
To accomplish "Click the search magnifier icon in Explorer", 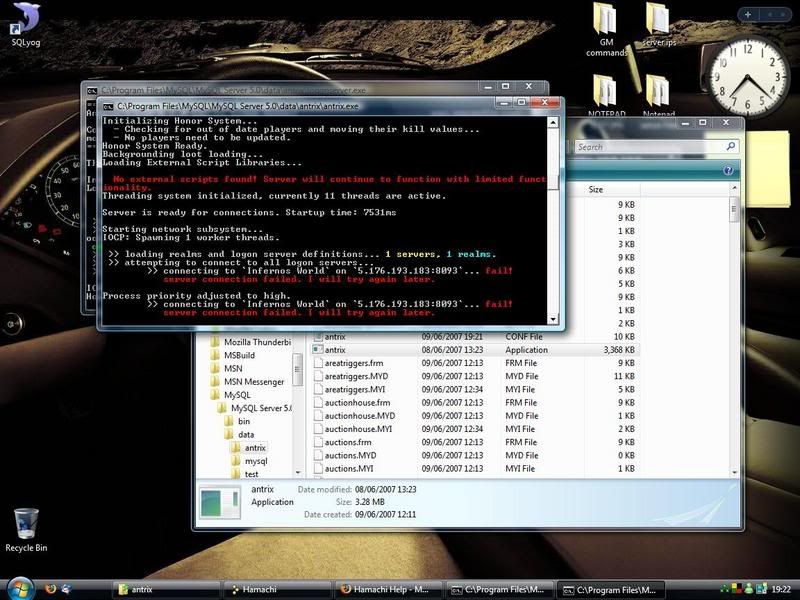I will point(731,146).
